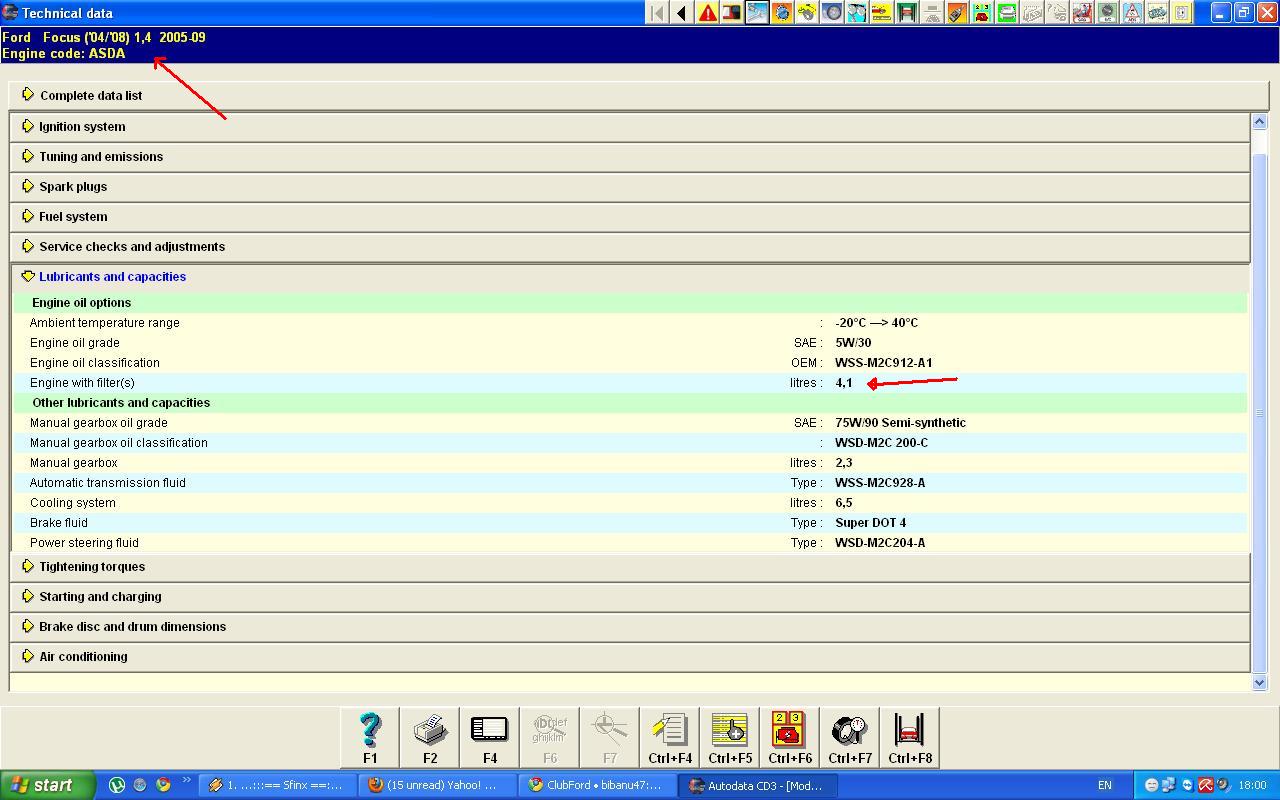Click the scrollbar down arrow
The image size is (1280, 800).
coord(1259,682)
